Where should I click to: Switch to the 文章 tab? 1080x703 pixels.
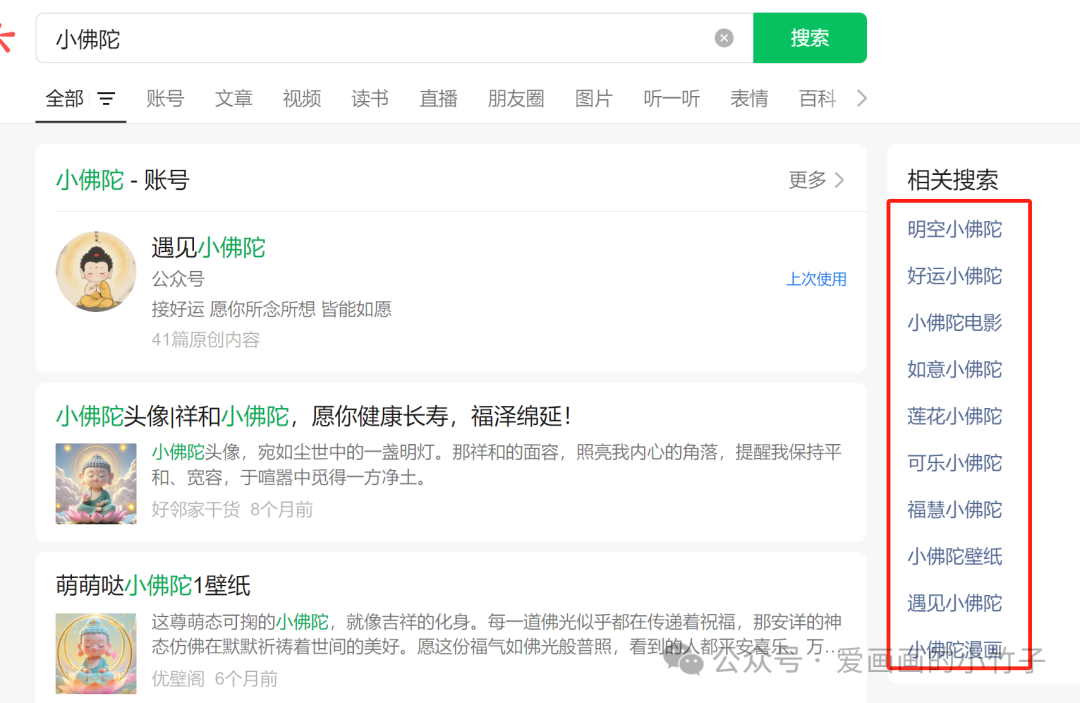click(x=233, y=97)
